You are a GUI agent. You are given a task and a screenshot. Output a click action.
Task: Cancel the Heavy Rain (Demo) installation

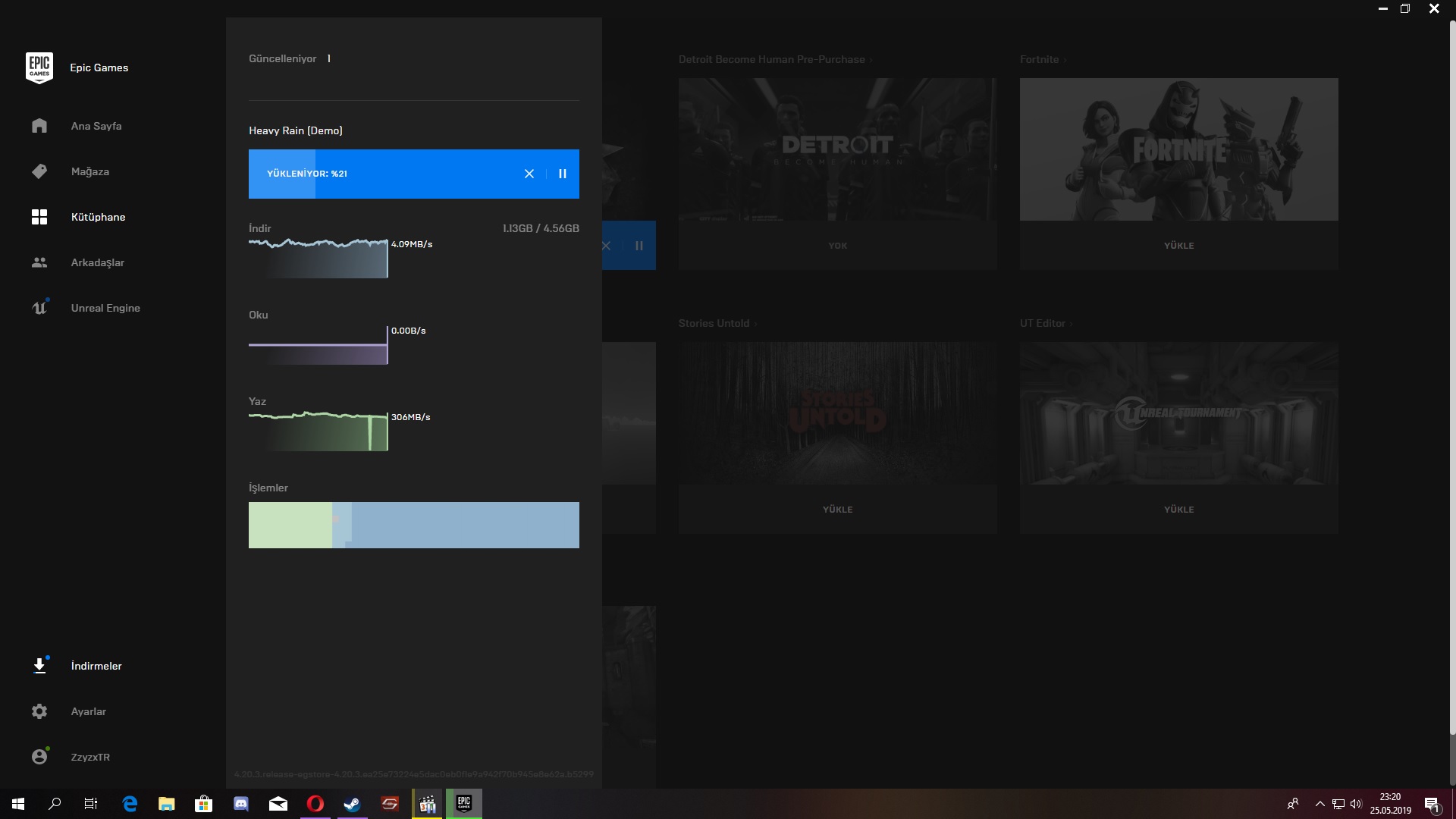click(x=529, y=174)
